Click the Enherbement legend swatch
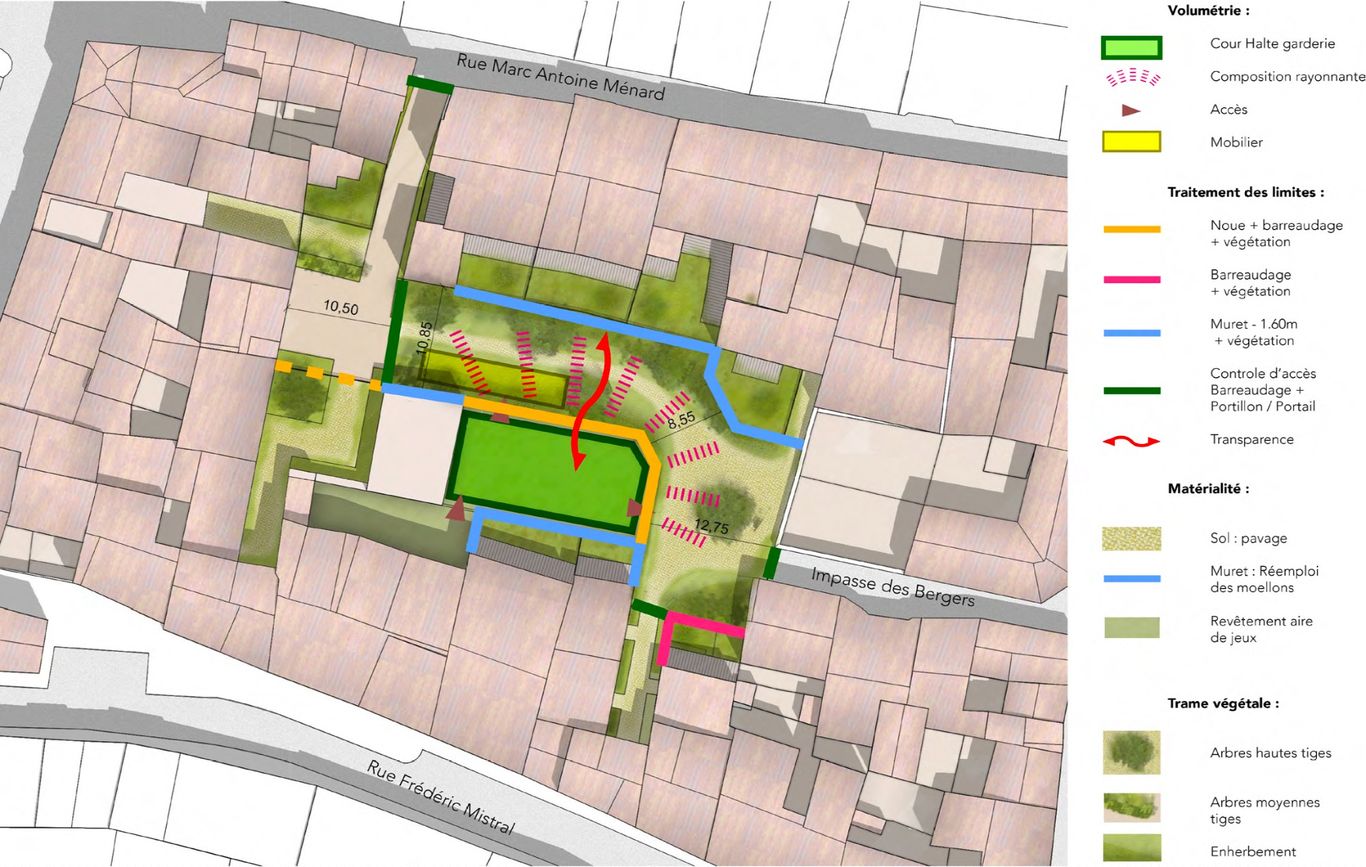 click(x=1132, y=848)
